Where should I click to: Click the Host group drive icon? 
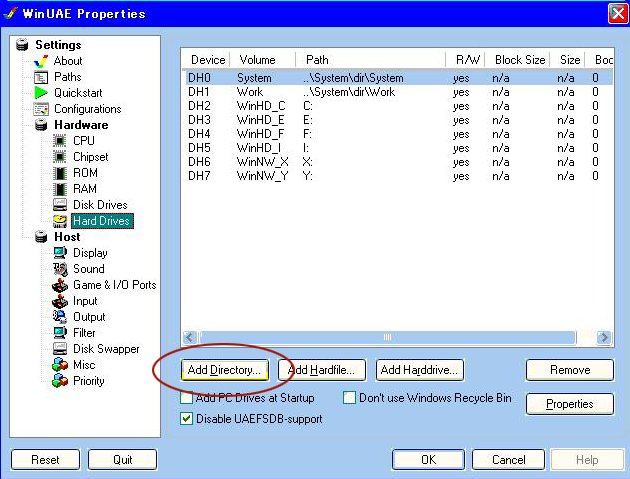pos(41,237)
